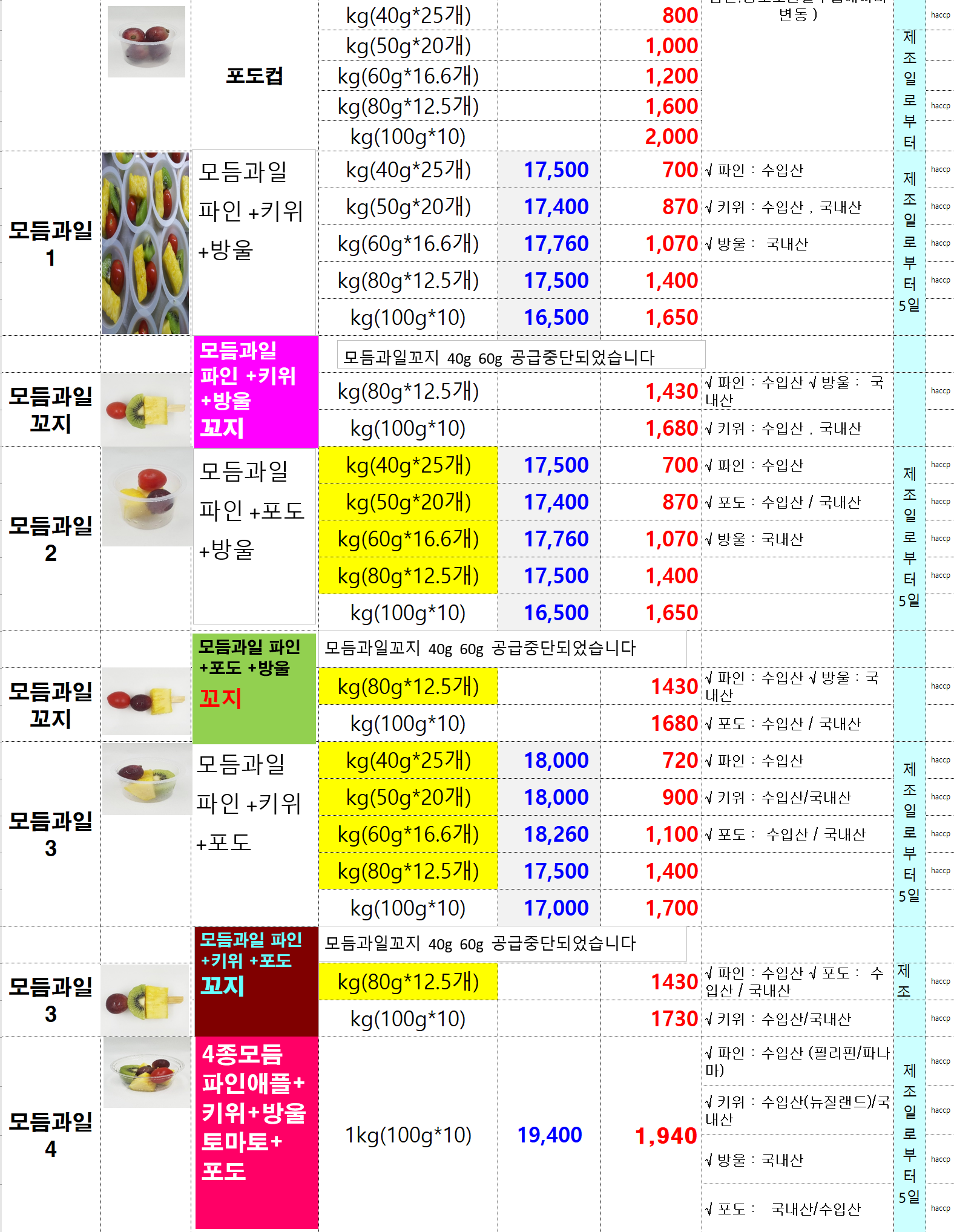Click the 18,260 price cell
Image resolution: width=954 pixels, height=1232 pixels.
click(x=556, y=834)
